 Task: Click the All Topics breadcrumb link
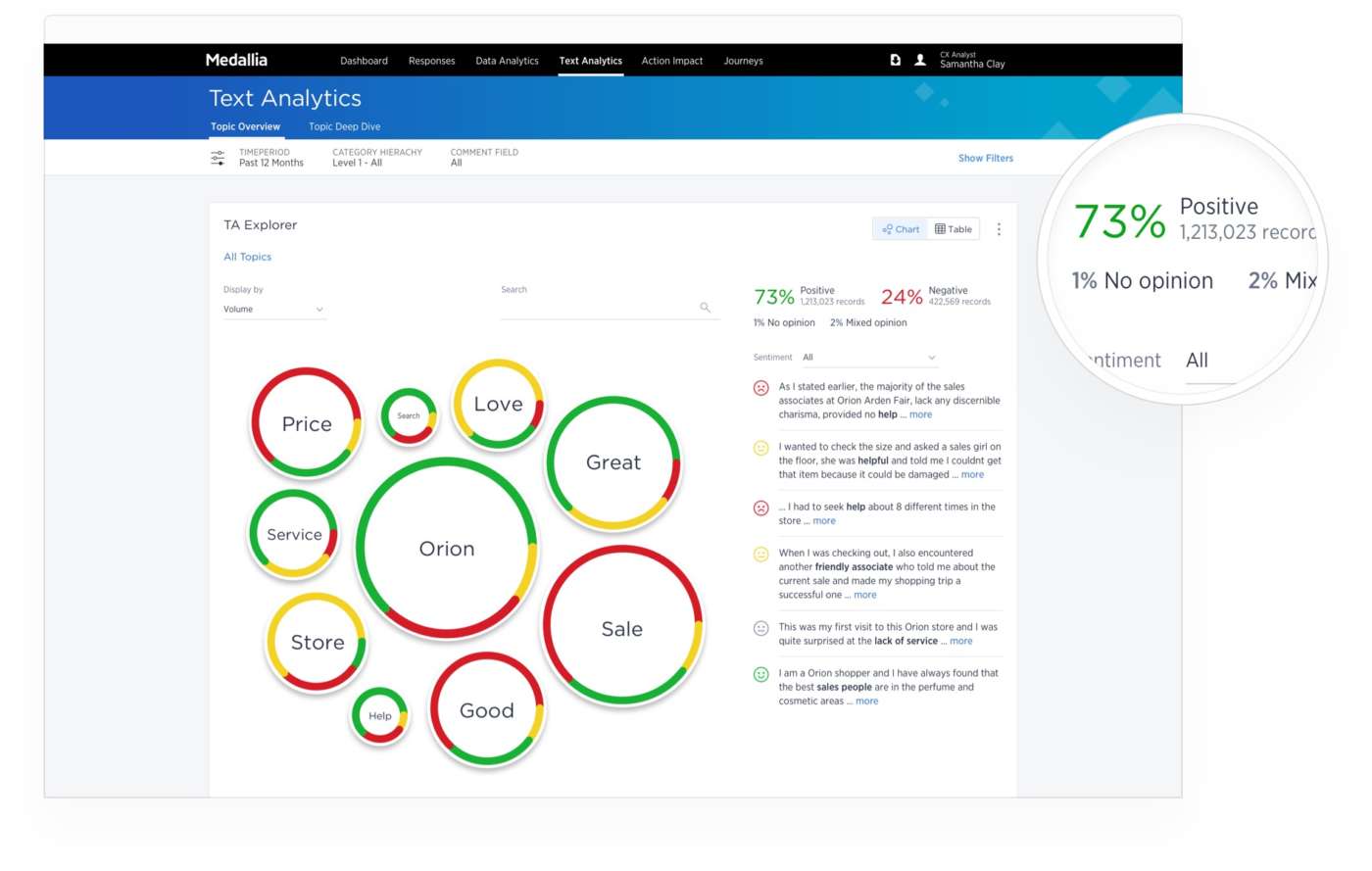pyautogui.click(x=247, y=257)
